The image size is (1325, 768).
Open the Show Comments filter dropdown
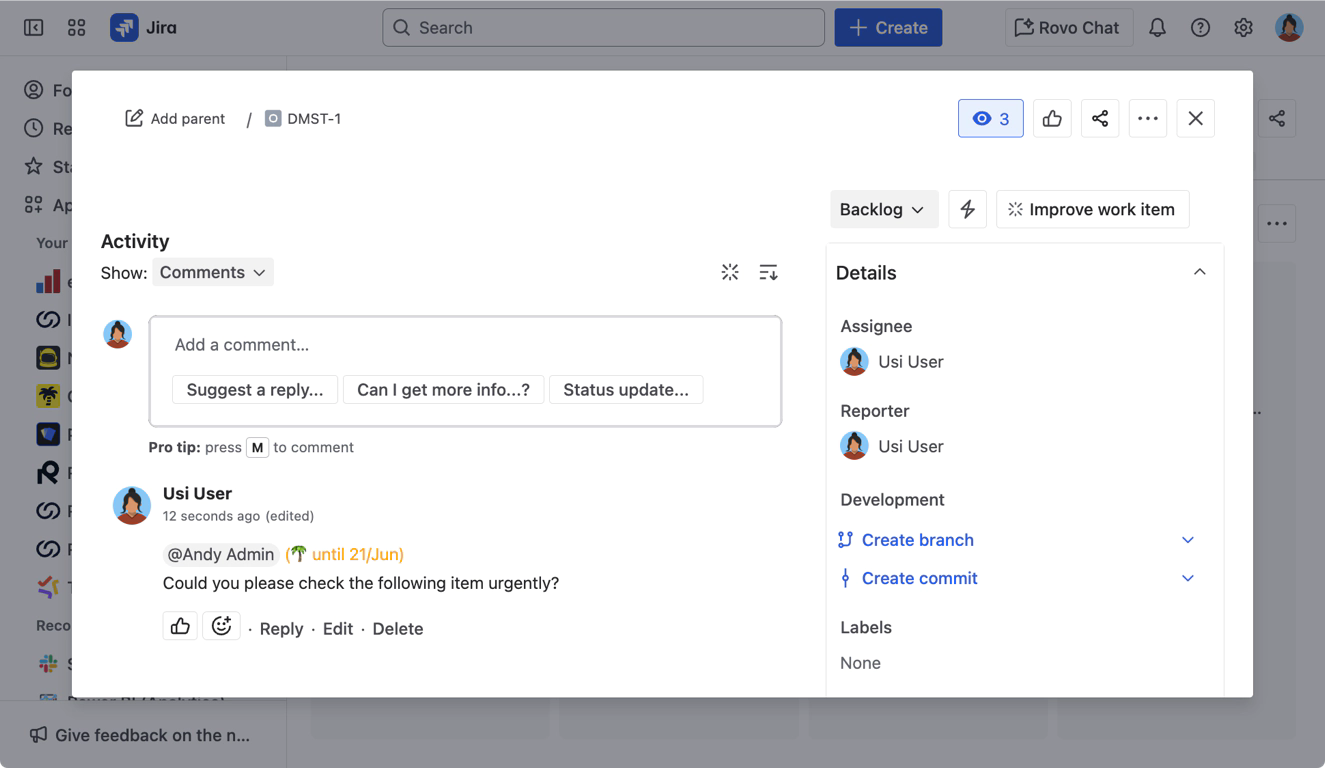(212, 273)
